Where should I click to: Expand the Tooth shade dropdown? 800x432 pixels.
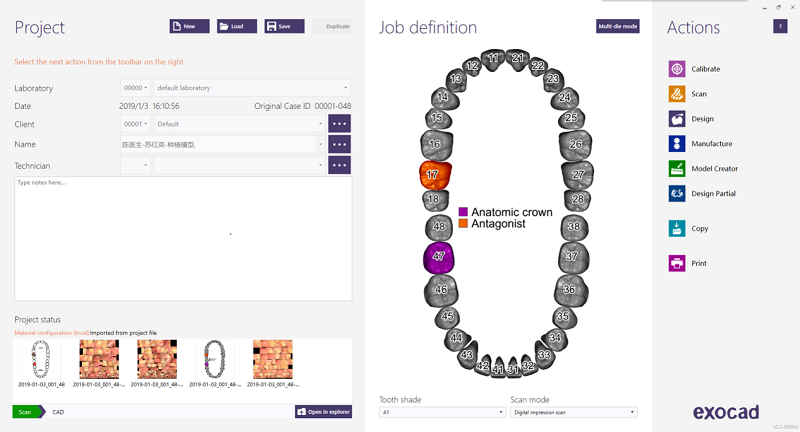click(x=442, y=412)
